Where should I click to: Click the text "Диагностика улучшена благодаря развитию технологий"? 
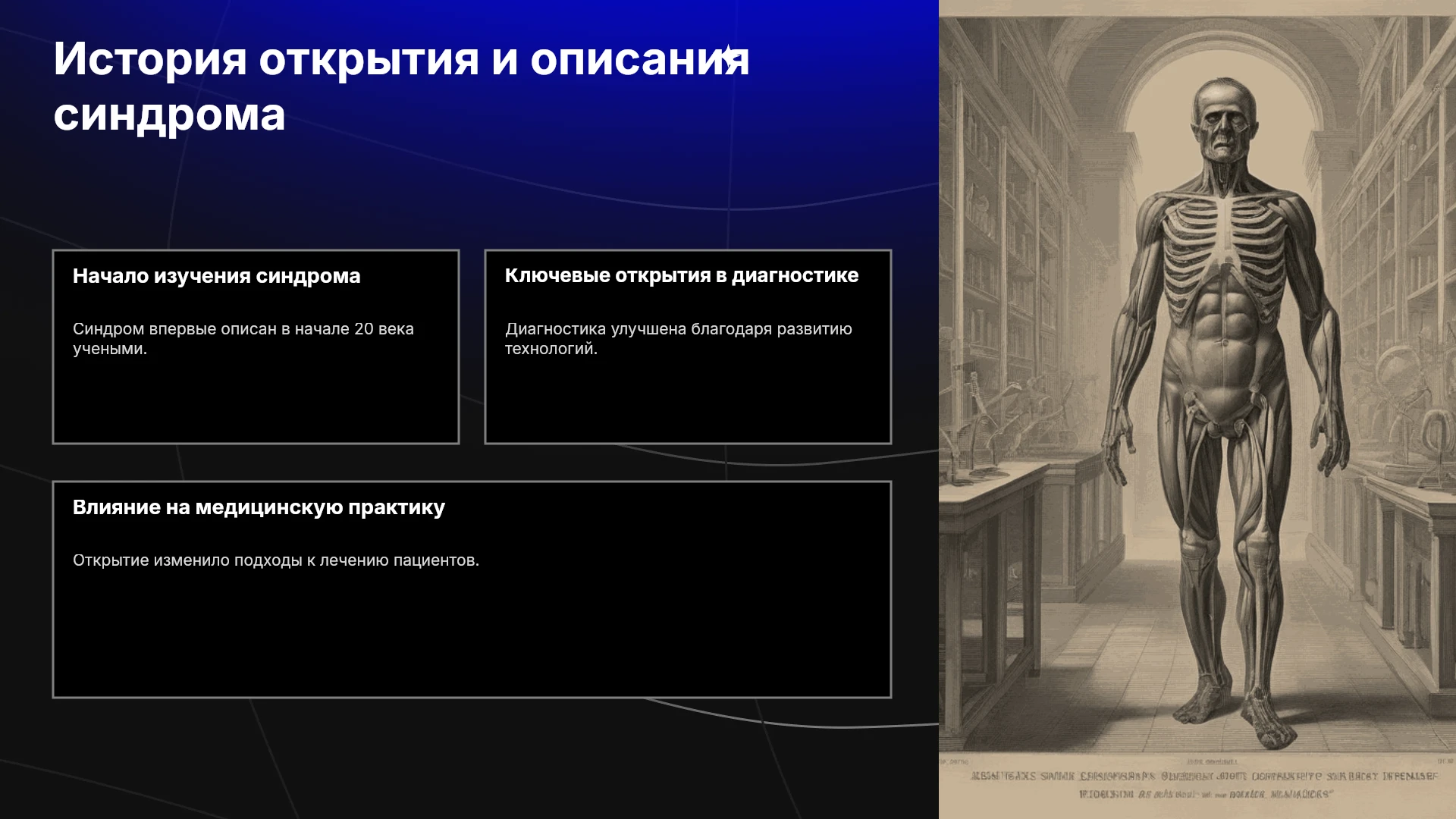point(679,339)
